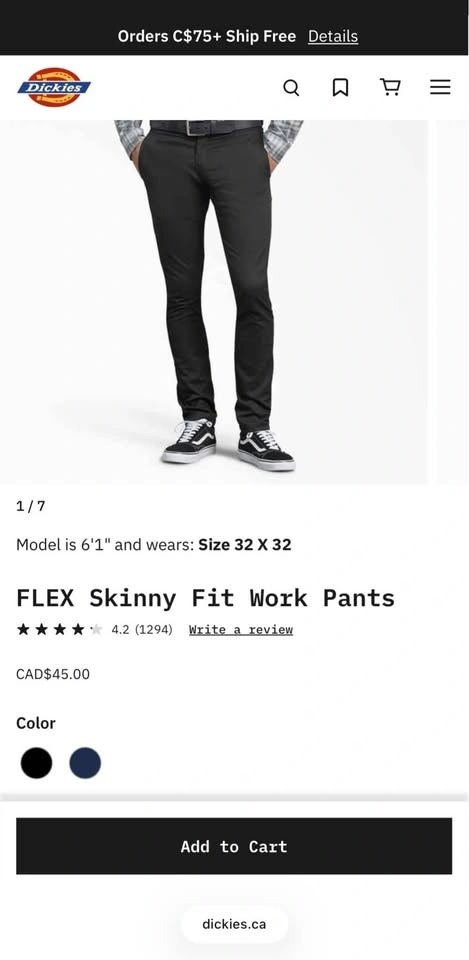Tap the Orders C$75+ Ship Free banner

[206, 36]
